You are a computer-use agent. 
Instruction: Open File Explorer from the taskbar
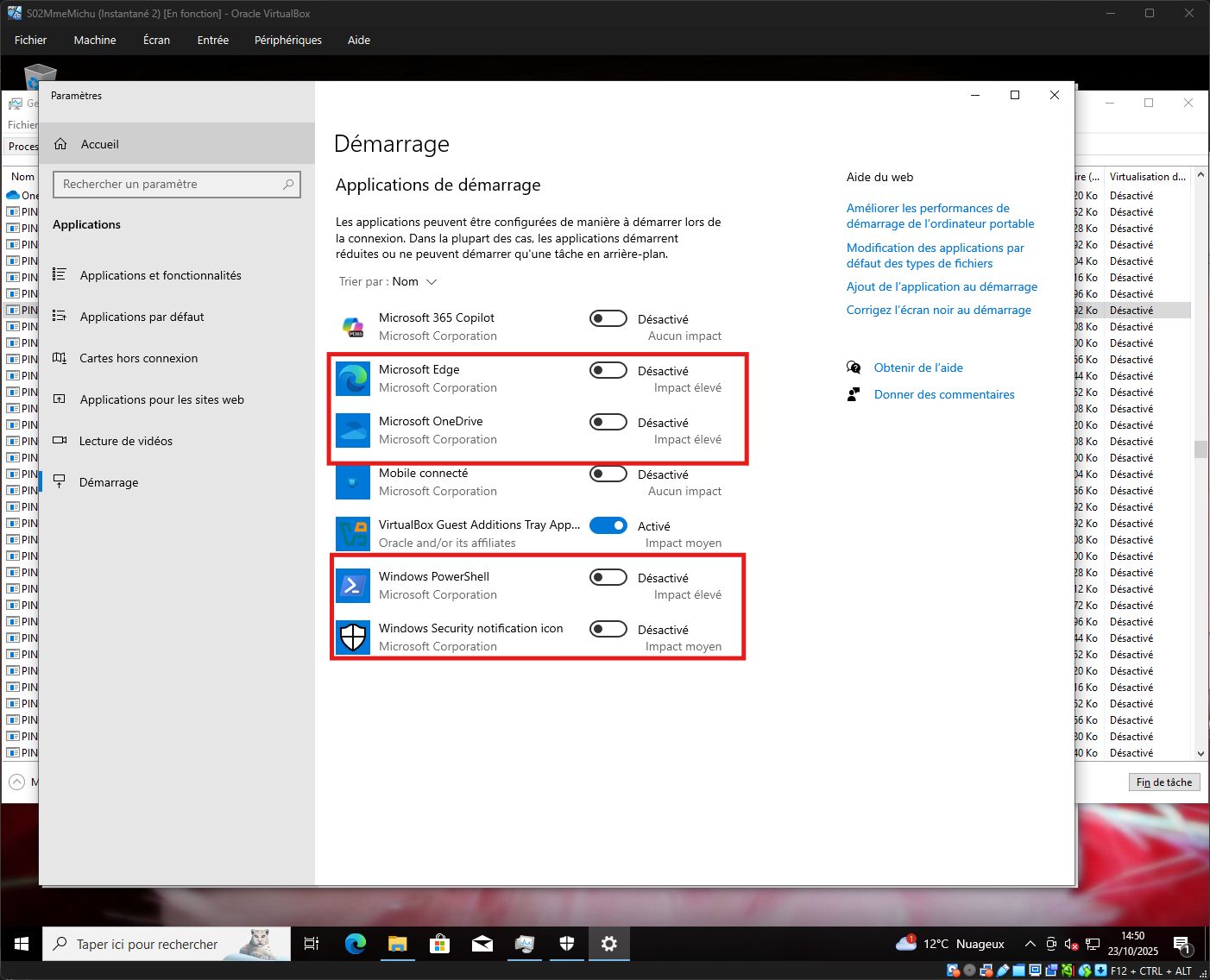(397, 944)
